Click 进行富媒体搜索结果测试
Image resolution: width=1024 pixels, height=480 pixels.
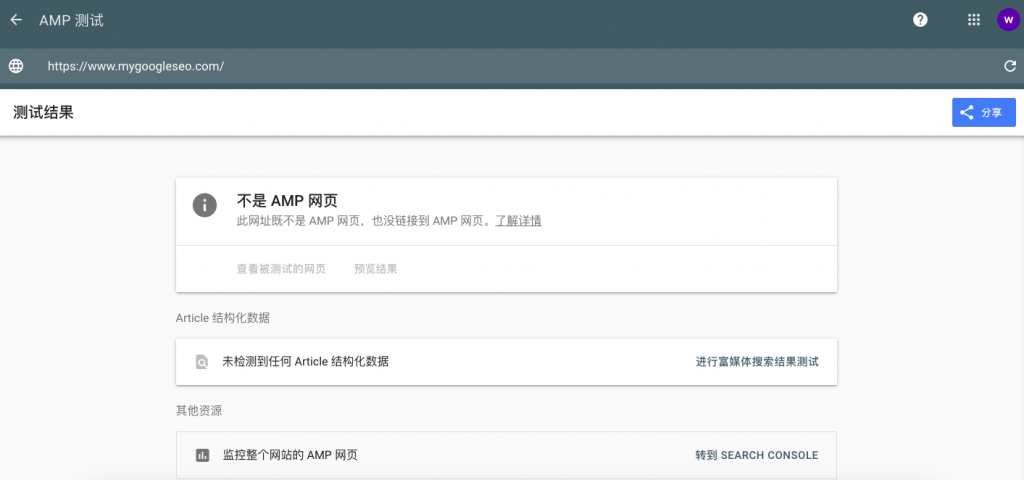(757, 362)
